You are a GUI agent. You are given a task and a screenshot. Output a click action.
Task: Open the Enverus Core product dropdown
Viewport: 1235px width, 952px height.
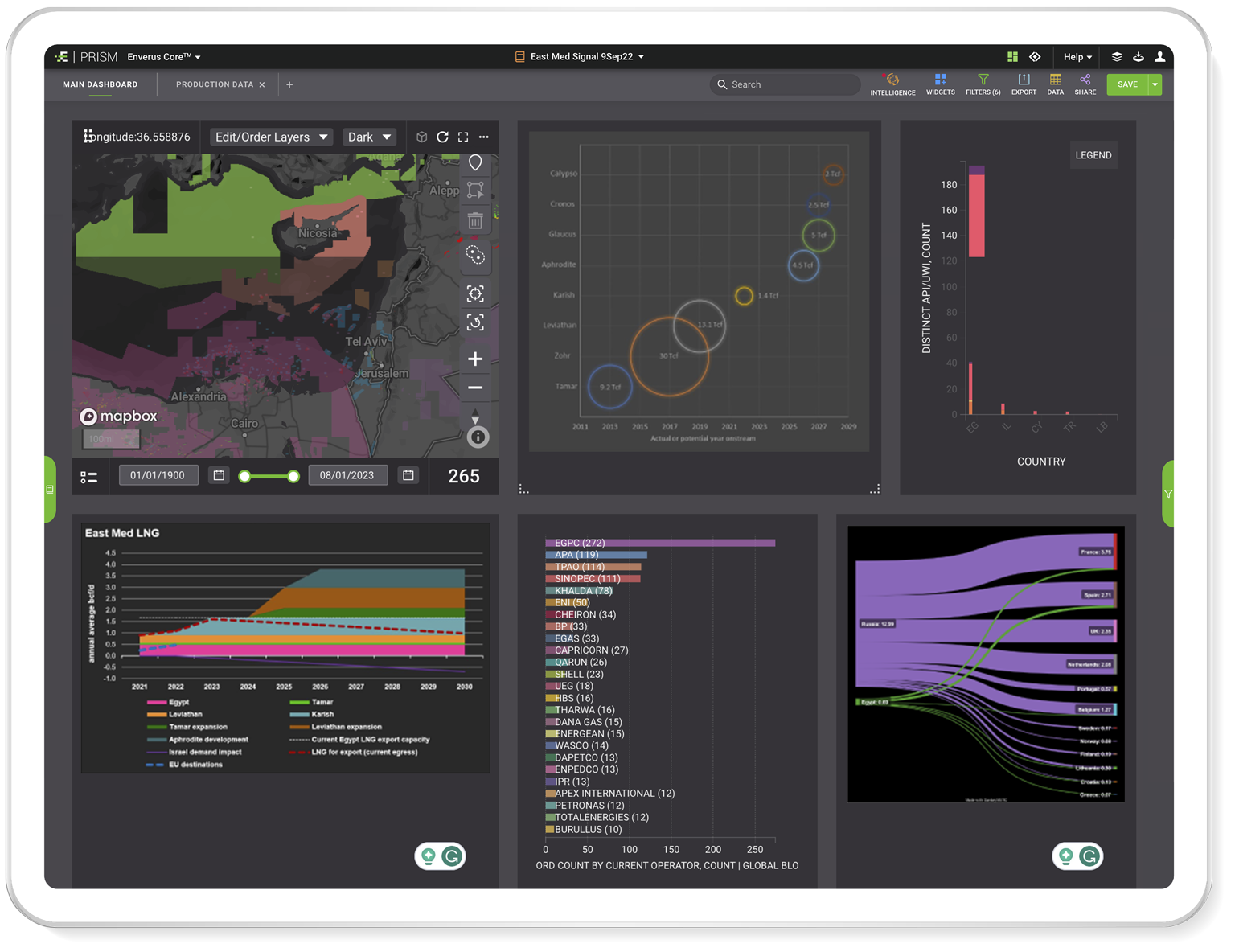164,57
